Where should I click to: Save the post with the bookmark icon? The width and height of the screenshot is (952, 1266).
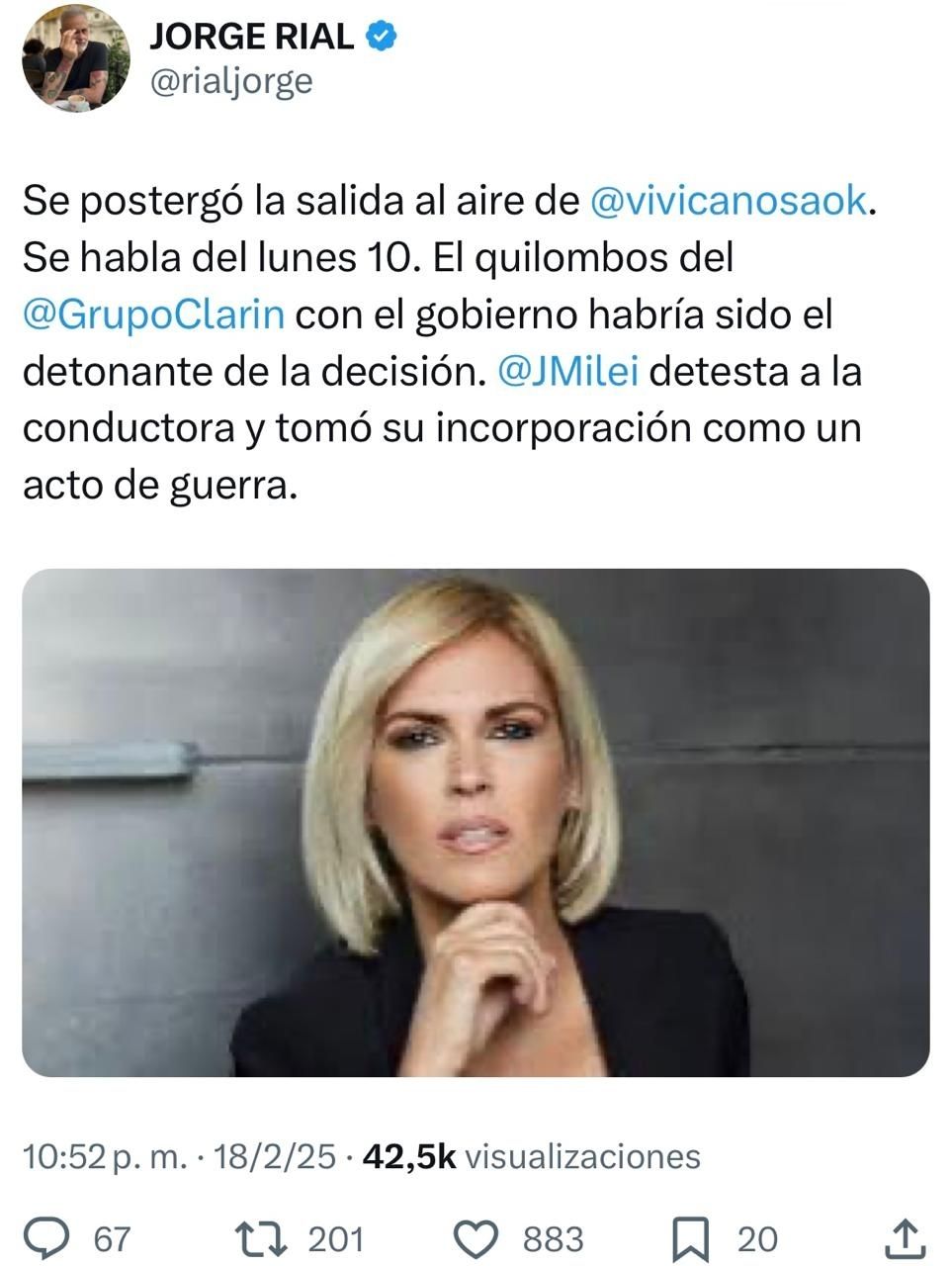click(x=691, y=1238)
